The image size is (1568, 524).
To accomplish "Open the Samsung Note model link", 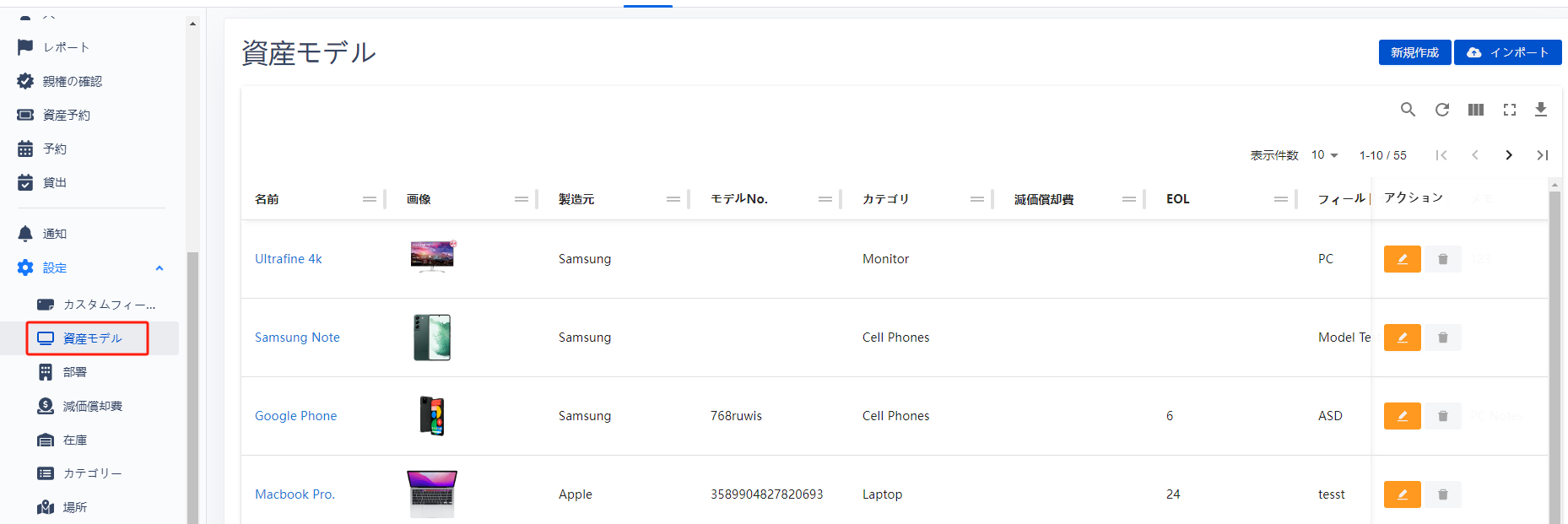I will (297, 338).
